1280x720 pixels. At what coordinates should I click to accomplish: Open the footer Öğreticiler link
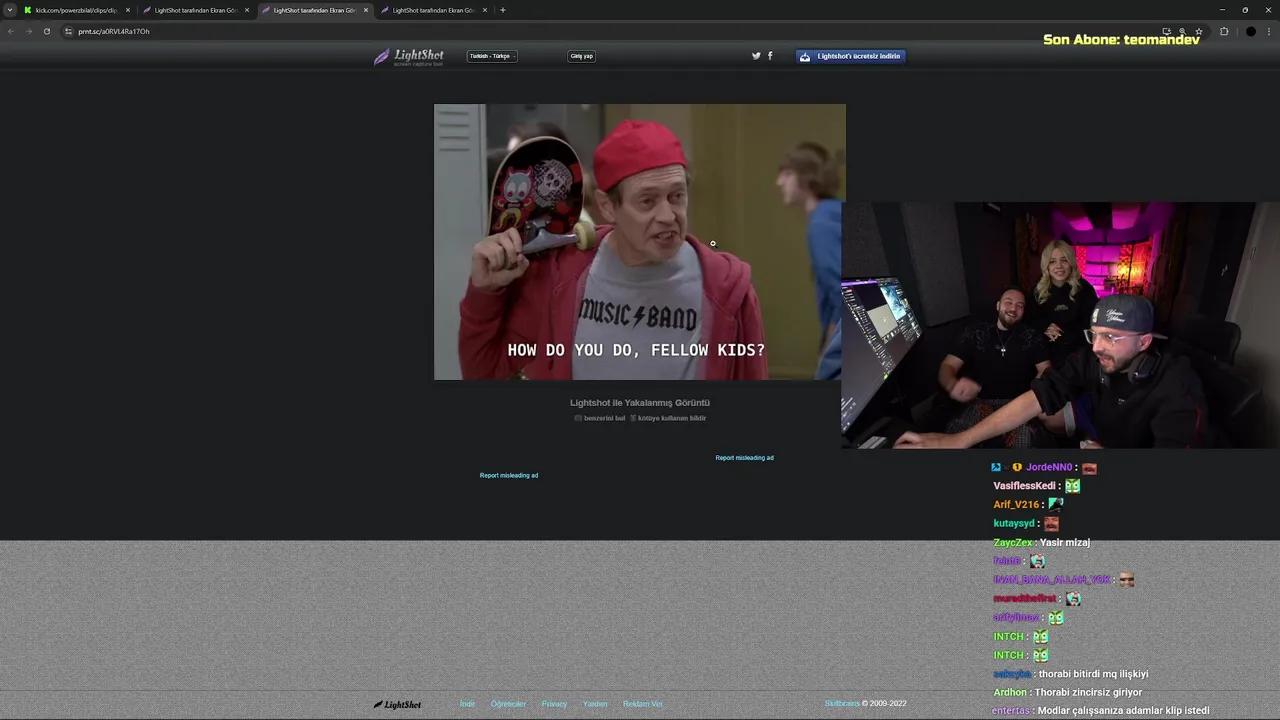click(508, 704)
